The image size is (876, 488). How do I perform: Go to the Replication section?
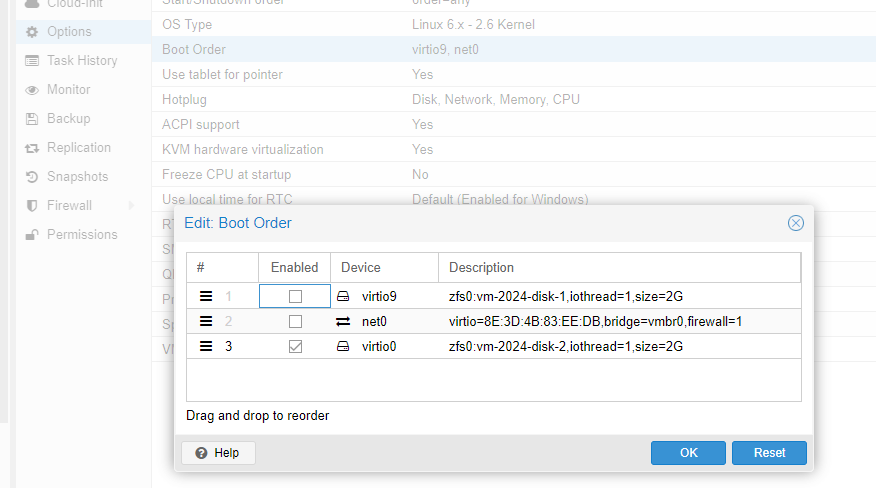click(78, 147)
